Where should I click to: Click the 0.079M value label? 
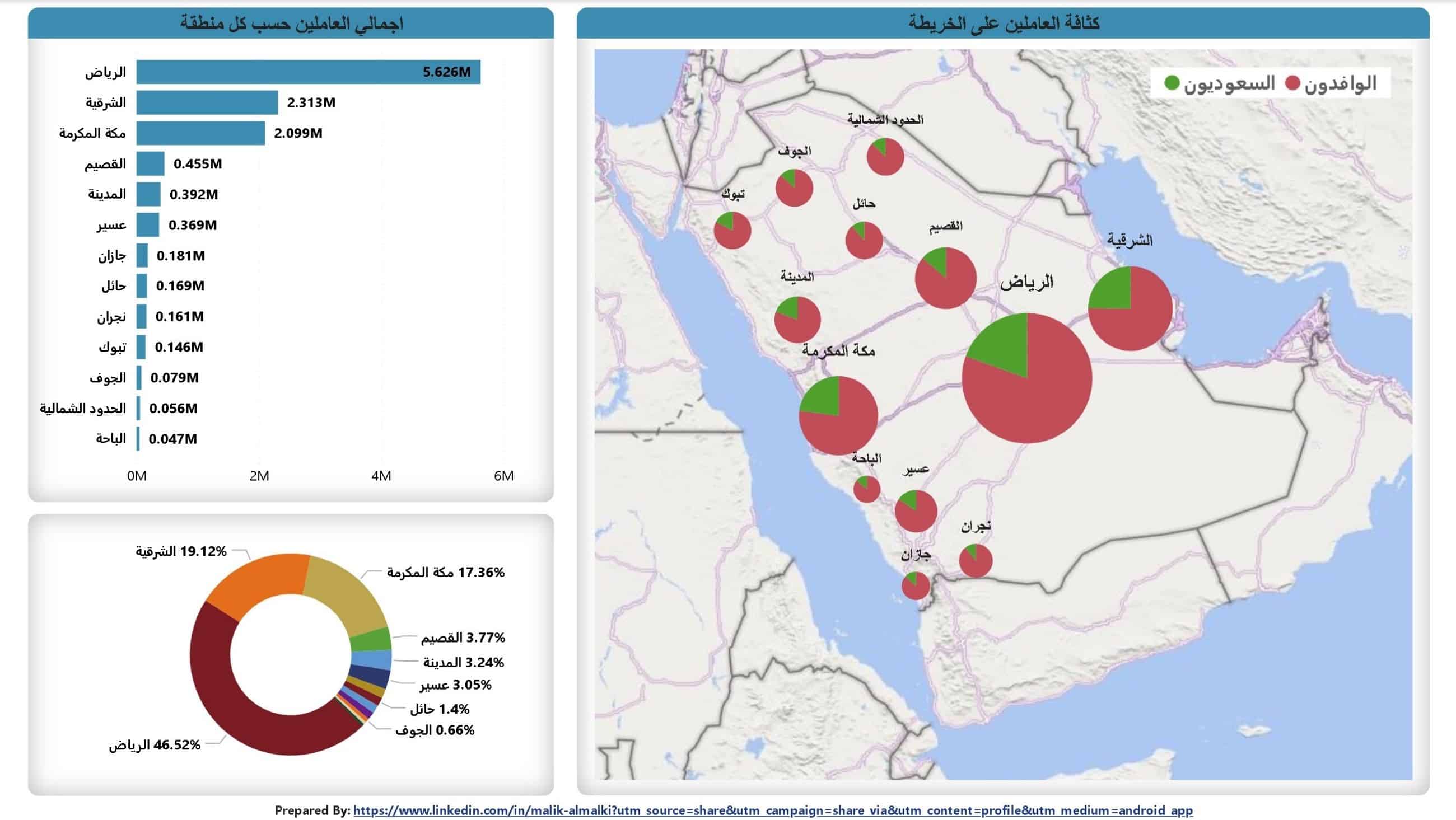pos(175,377)
